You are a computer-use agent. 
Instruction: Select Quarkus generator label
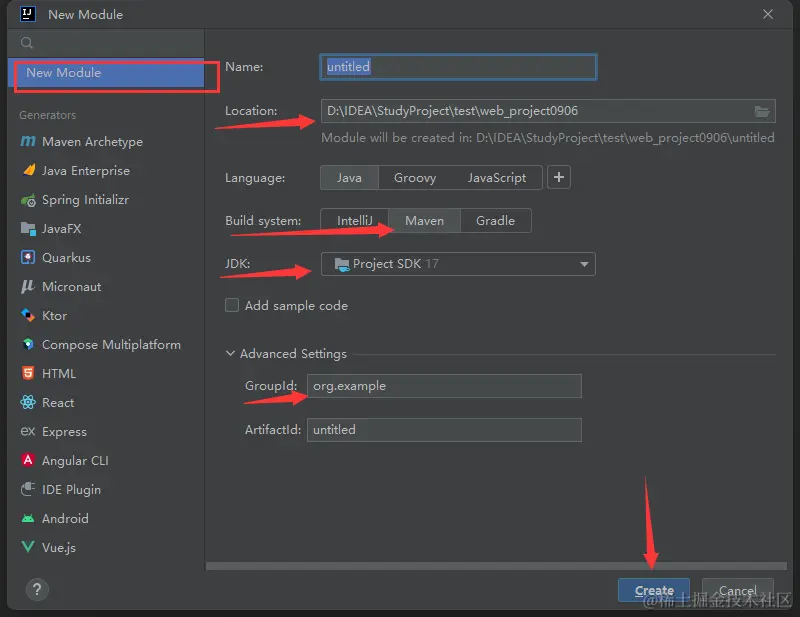pyautogui.click(x=66, y=258)
